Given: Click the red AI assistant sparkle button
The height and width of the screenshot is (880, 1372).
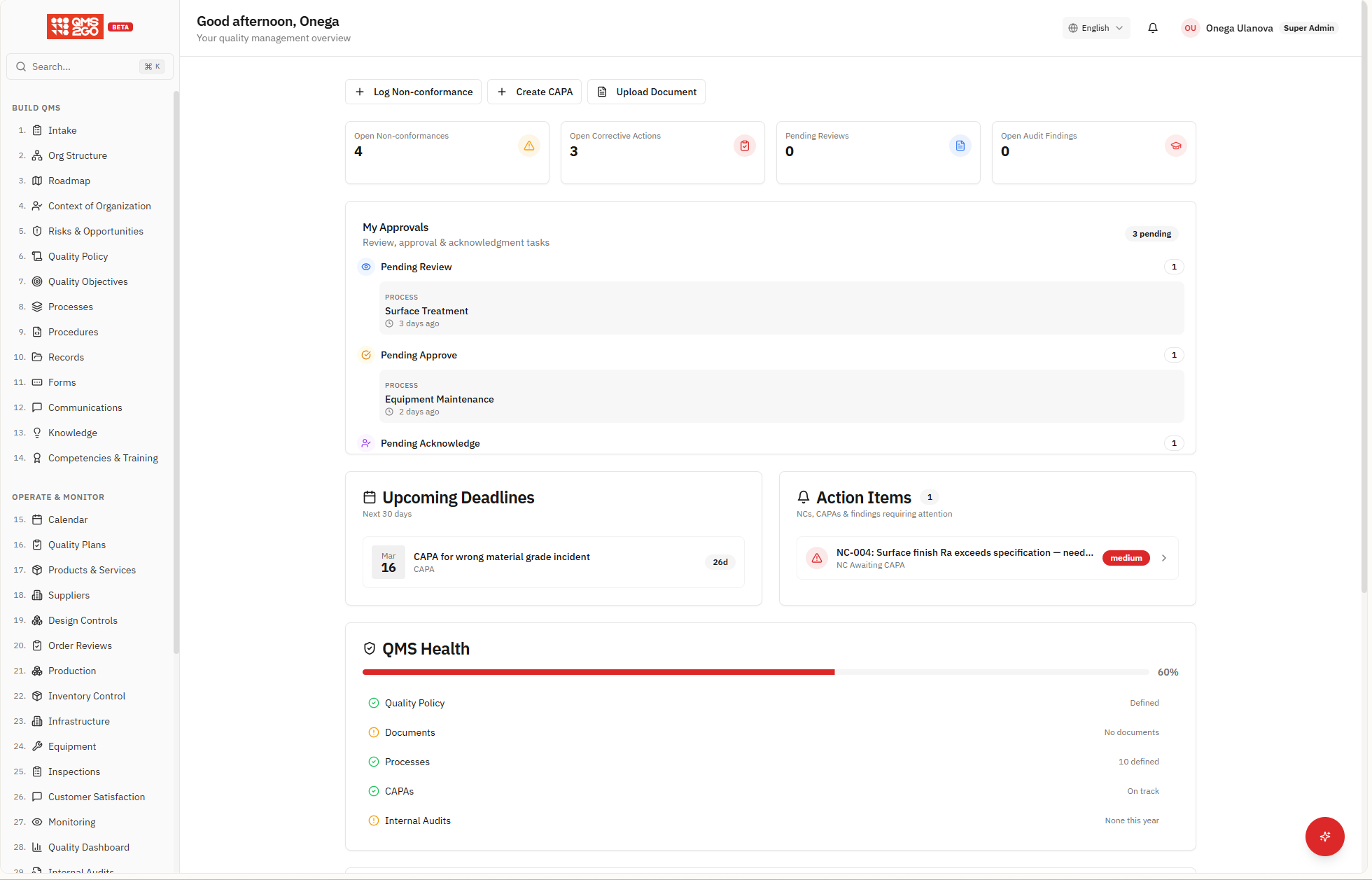Looking at the screenshot, I should (1324, 836).
